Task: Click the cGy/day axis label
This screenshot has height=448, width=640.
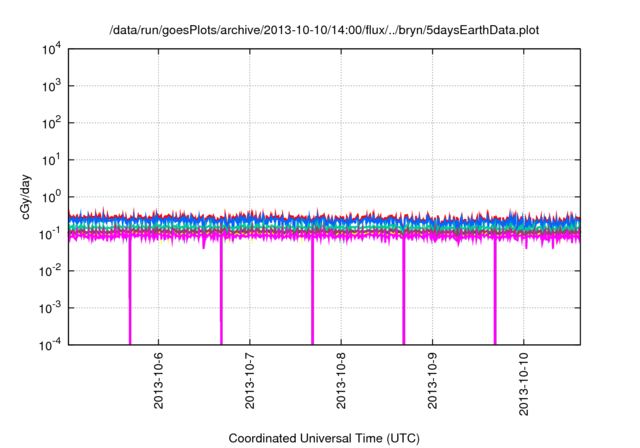Action: [x=26, y=197]
